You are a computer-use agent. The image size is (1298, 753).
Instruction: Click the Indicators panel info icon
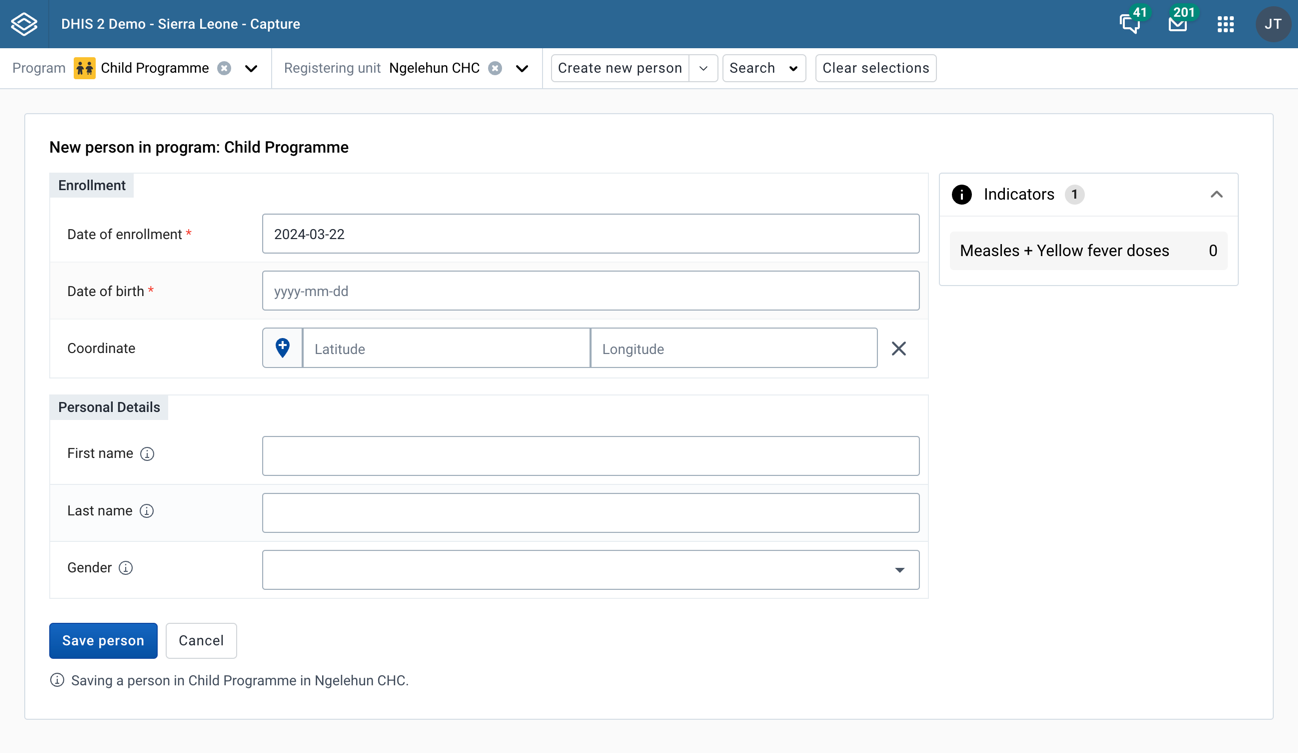coord(961,194)
